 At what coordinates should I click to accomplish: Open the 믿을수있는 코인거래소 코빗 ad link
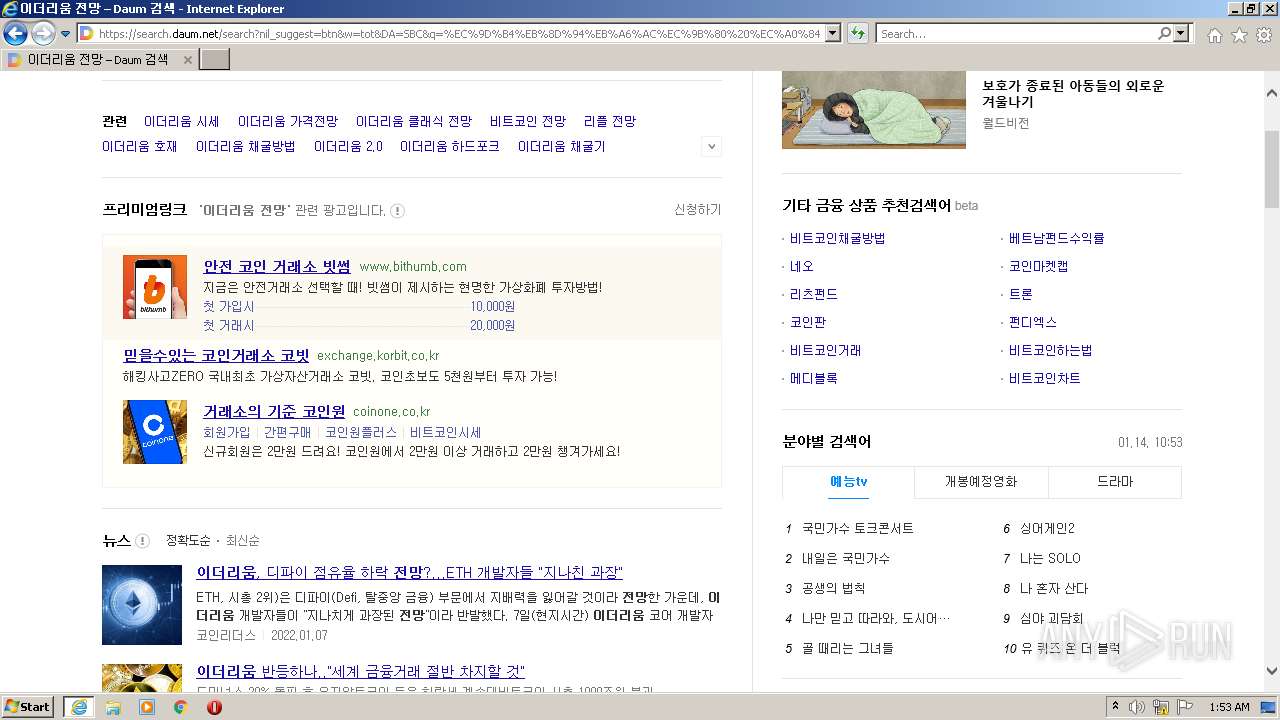click(x=216, y=356)
